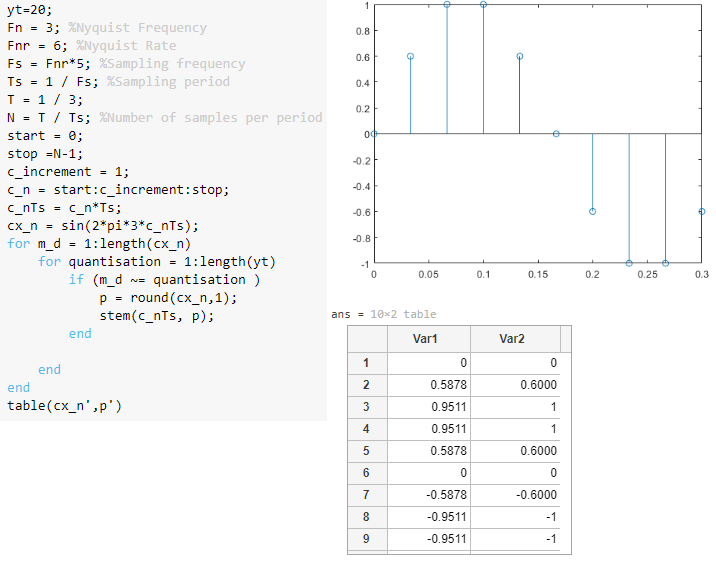This screenshot has width=716, height=562.
Task: Click the stem marker at the plot origin
Action: coord(374,134)
